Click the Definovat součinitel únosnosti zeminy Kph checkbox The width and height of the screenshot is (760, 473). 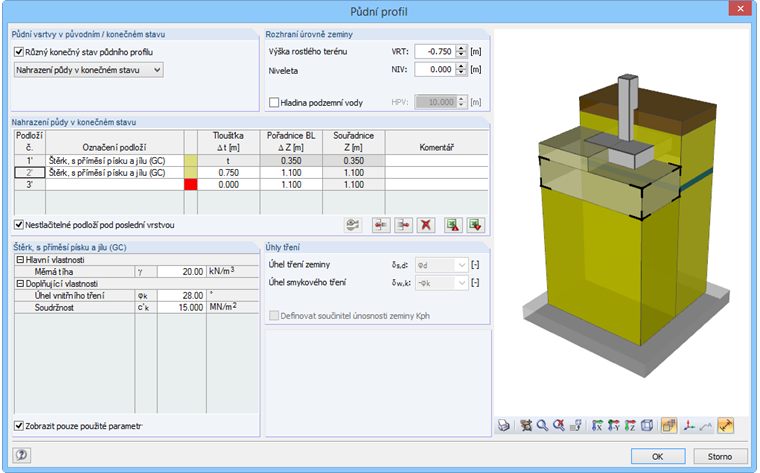274,315
